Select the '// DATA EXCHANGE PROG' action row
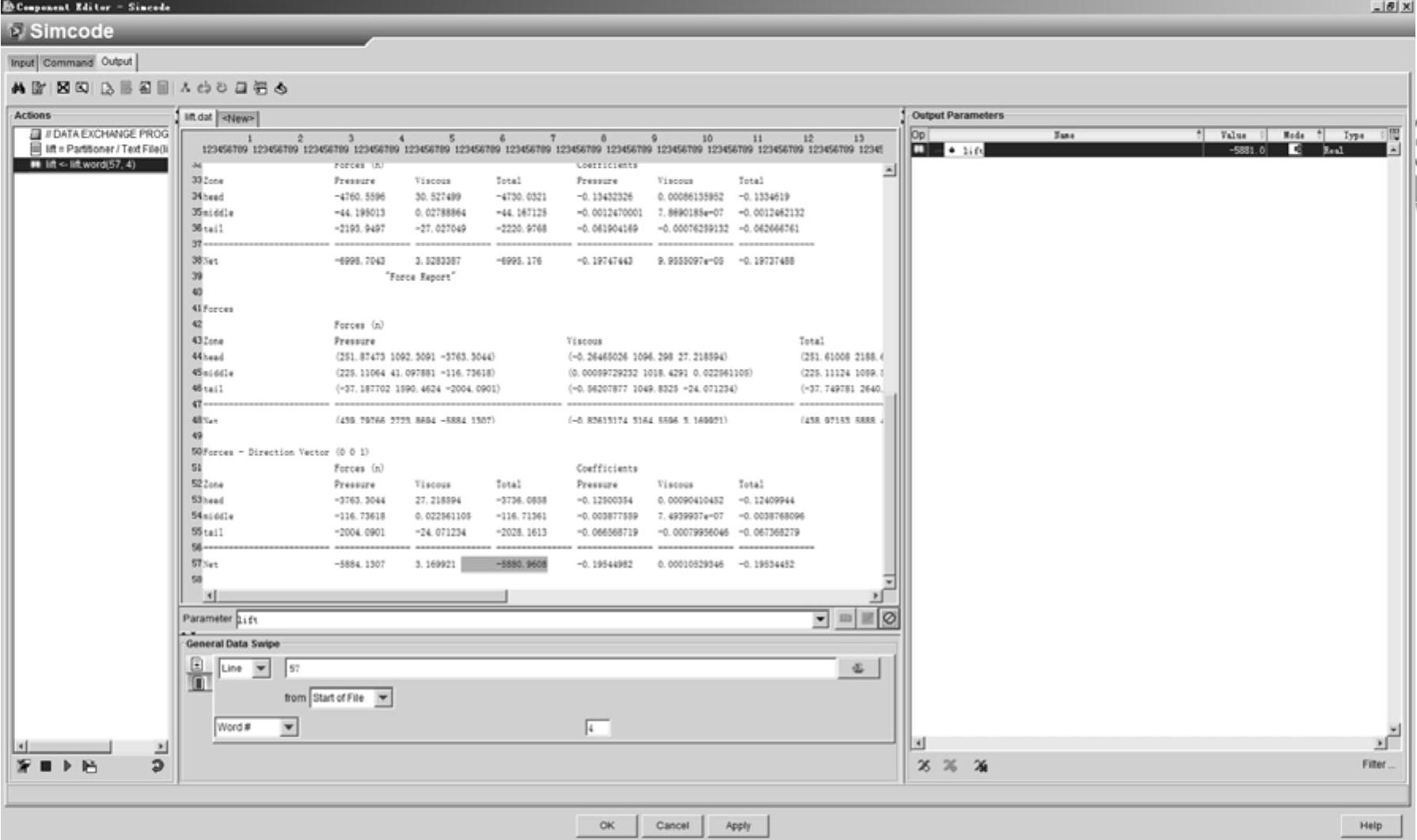1417x840 pixels. [x=99, y=134]
